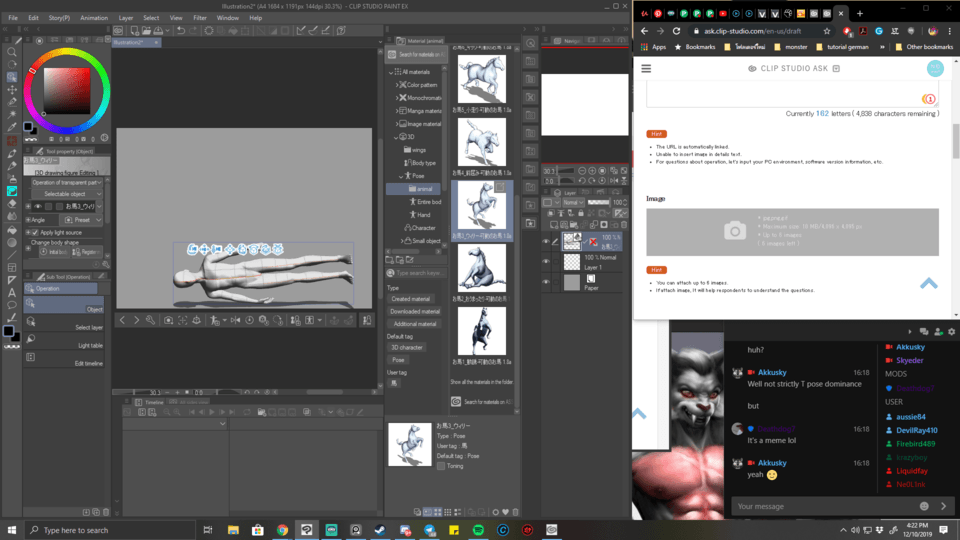Image resolution: width=960 pixels, height=540 pixels.
Task: Click Show all the materials in the folder
Action: pos(482,382)
